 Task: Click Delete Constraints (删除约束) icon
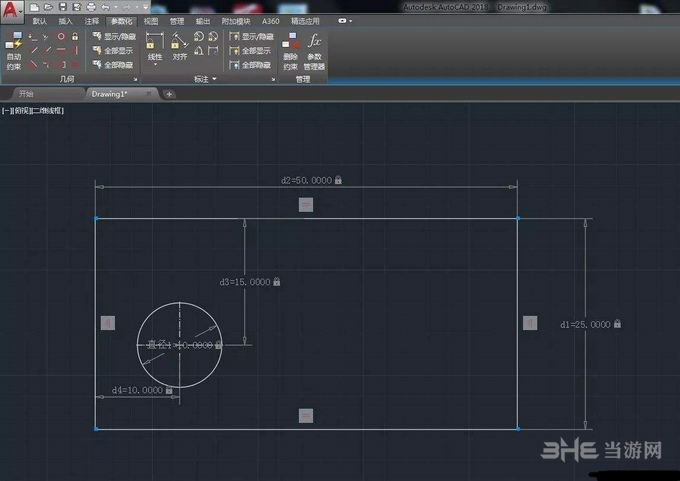pyautogui.click(x=290, y=45)
